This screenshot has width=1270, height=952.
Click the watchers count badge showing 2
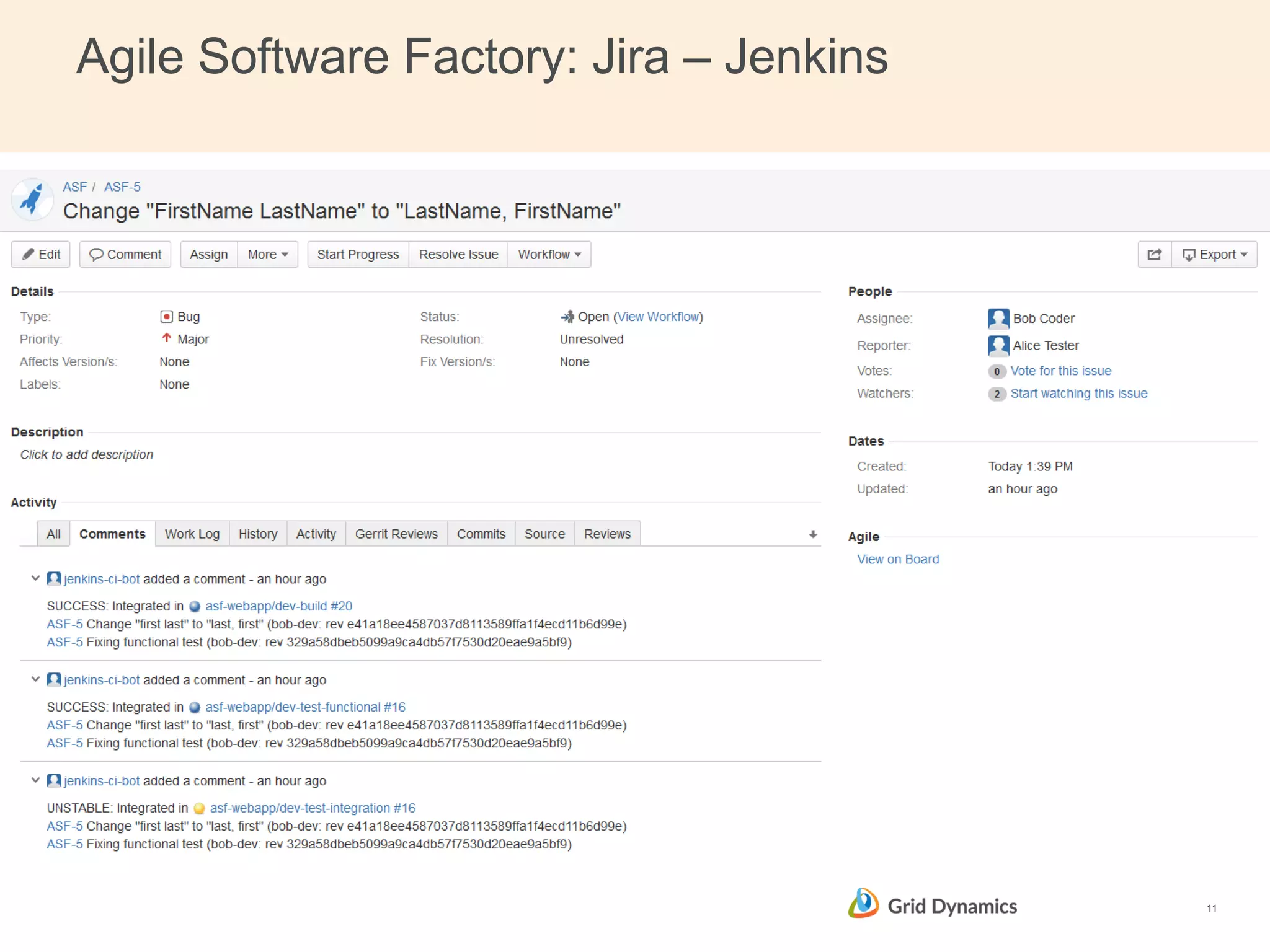click(x=997, y=394)
